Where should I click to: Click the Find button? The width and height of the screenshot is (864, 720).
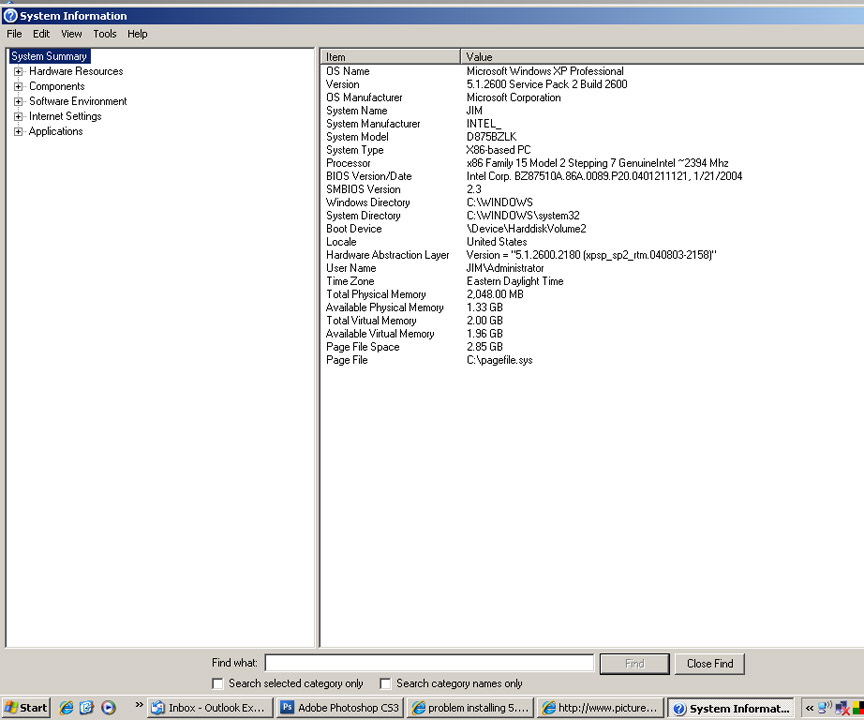(635, 664)
